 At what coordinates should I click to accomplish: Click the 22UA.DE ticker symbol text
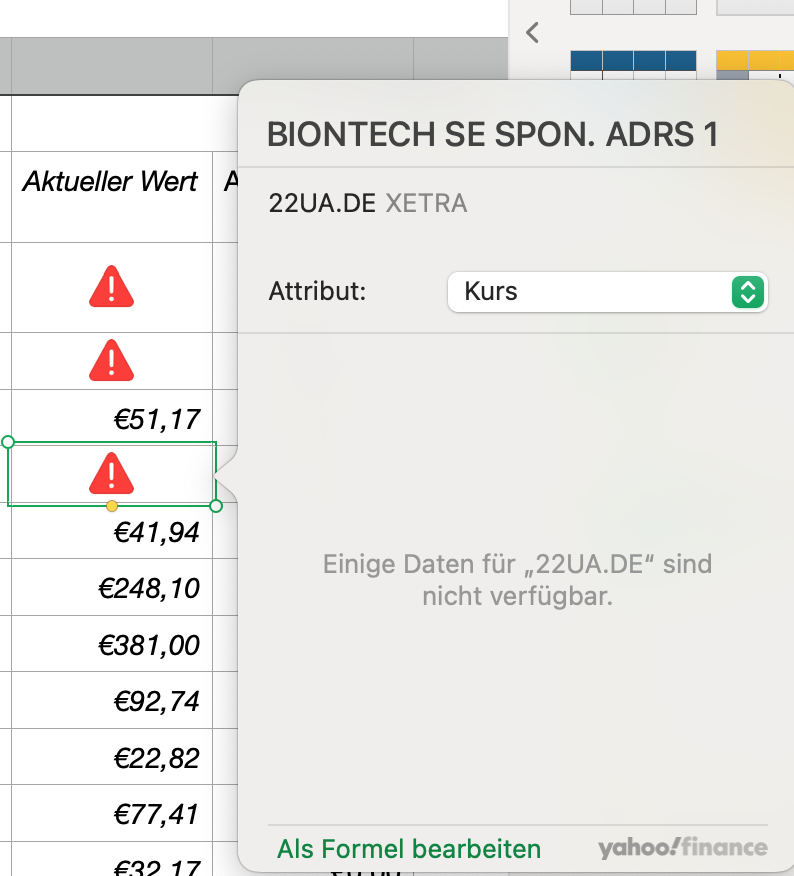322,204
